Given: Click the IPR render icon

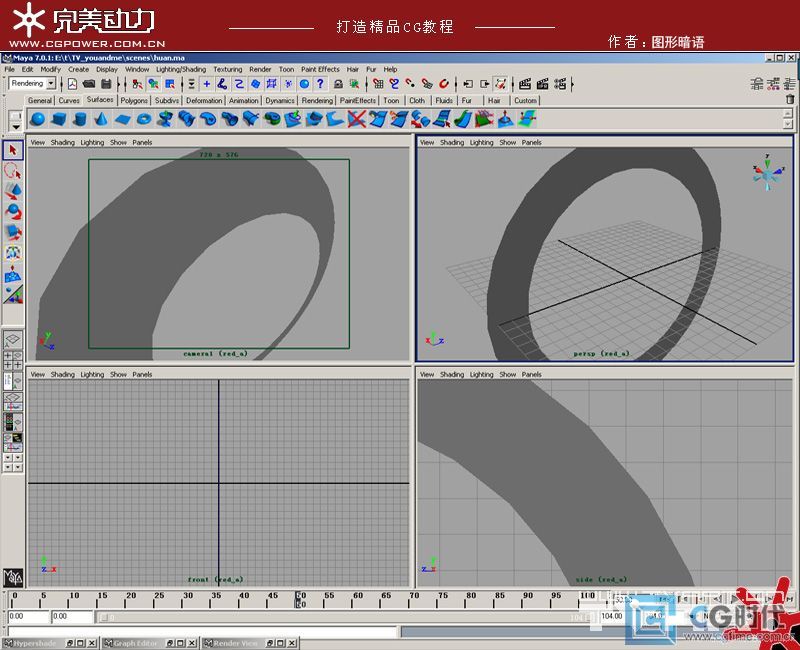Looking at the screenshot, I should point(543,84).
